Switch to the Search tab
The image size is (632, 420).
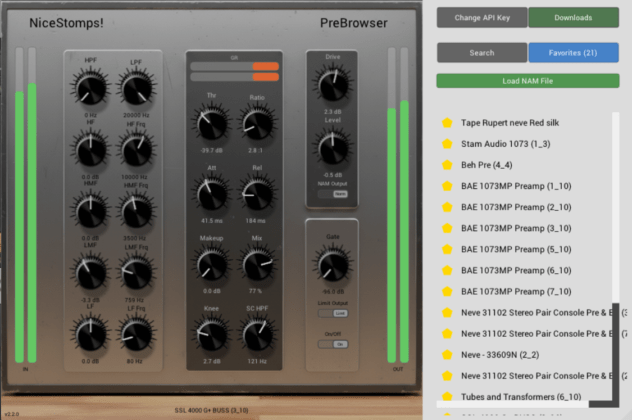point(481,52)
